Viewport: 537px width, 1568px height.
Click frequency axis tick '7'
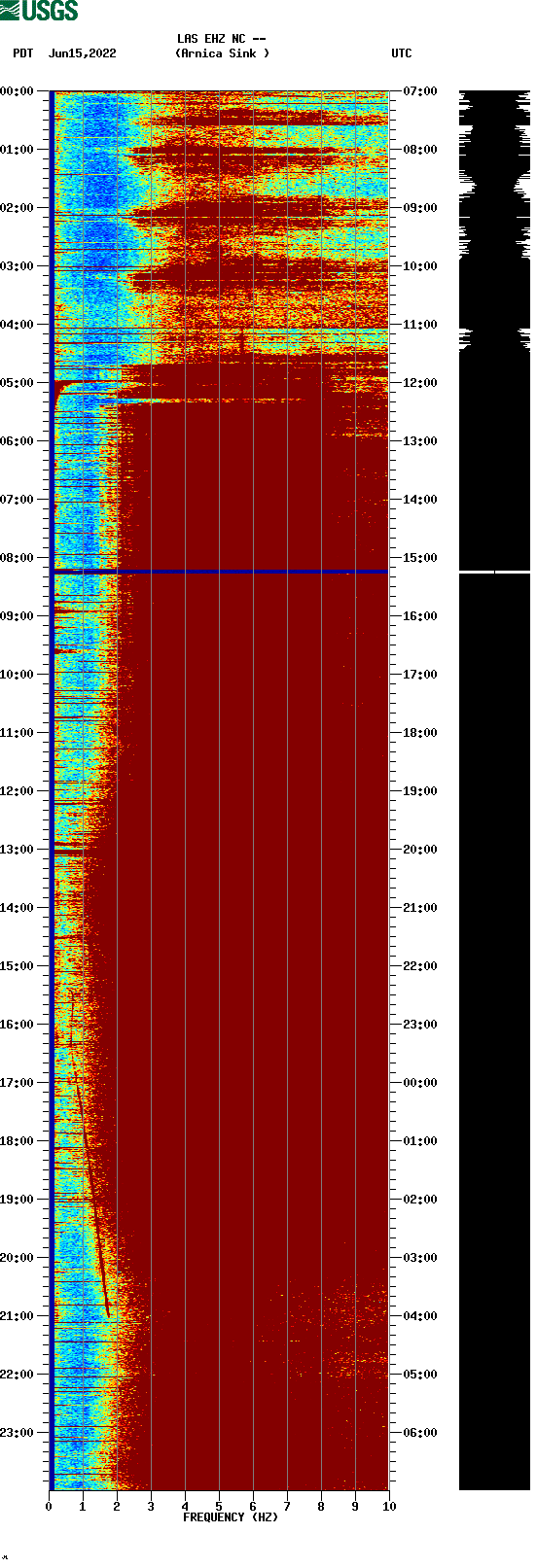click(x=287, y=1507)
